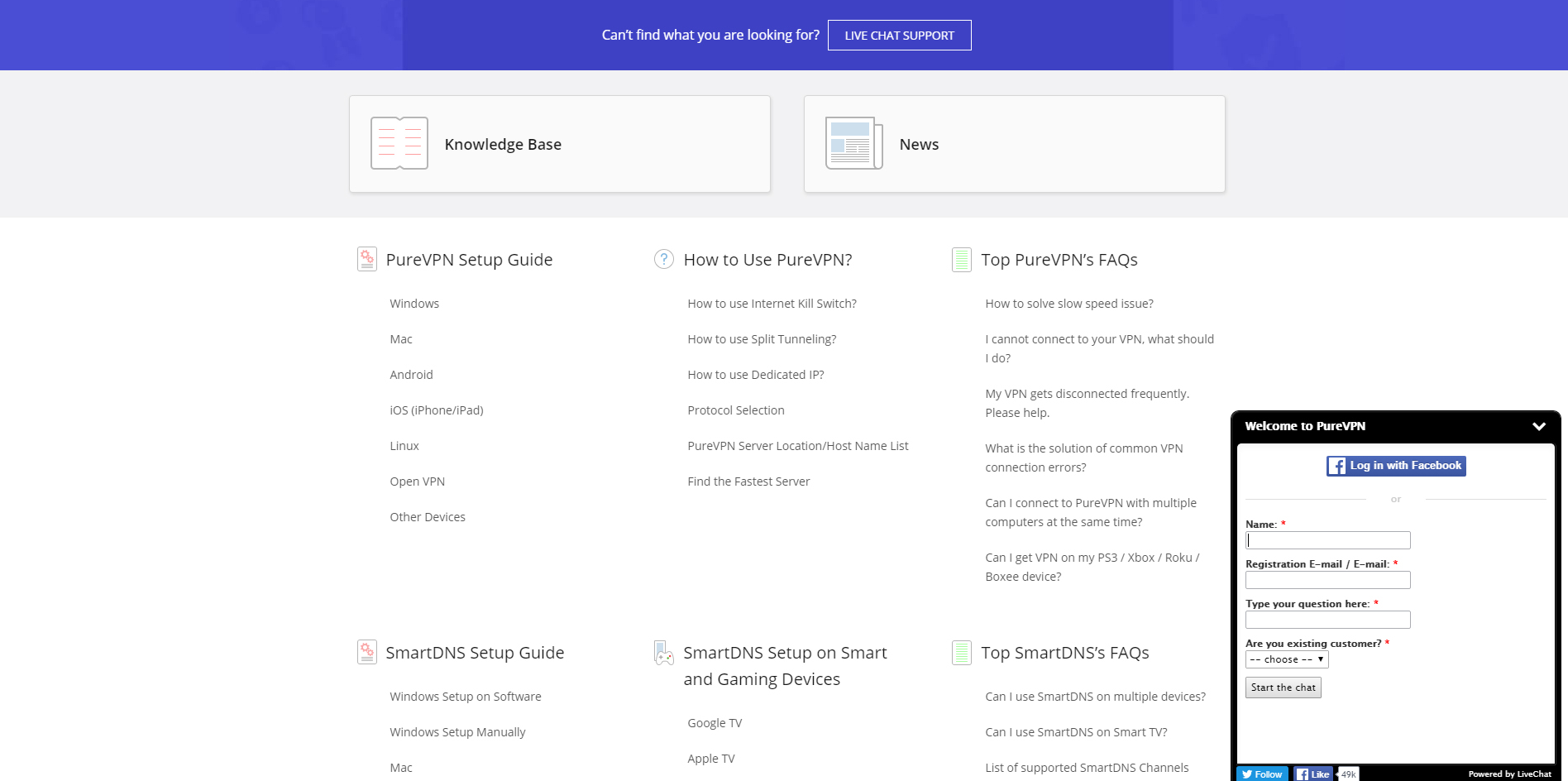Open How to solve slow speed issue
Image resolution: width=1568 pixels, height=781 pixels.
[x=1068, y=304]
